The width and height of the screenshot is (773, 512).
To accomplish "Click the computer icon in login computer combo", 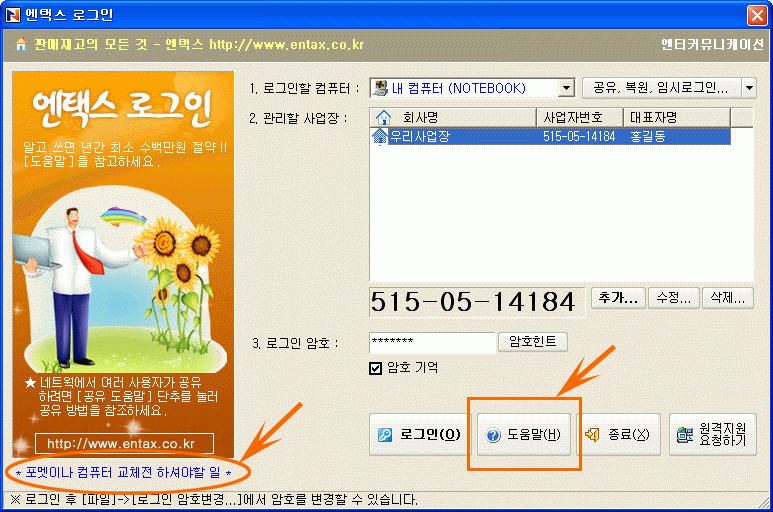I will 380,88.
